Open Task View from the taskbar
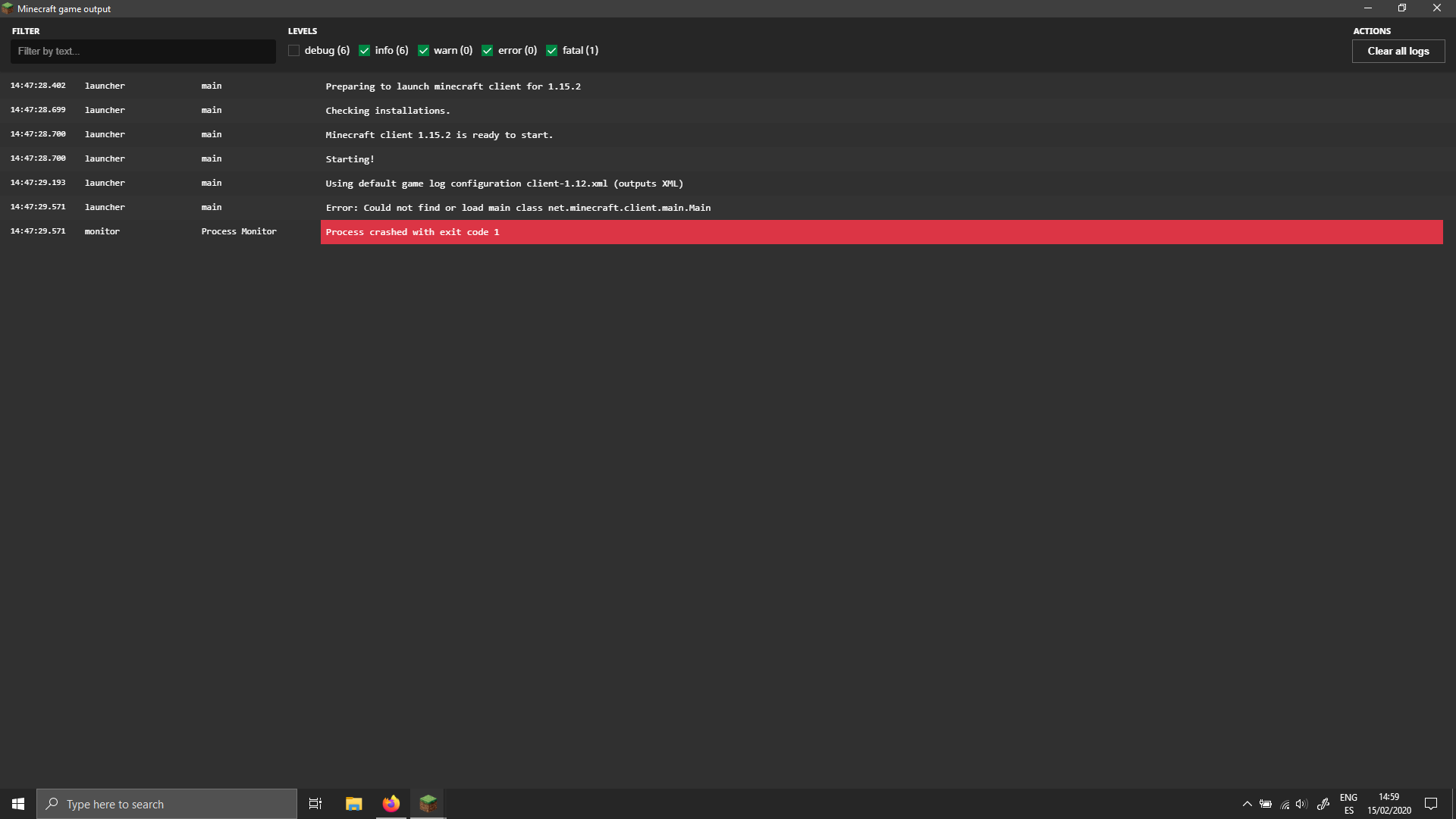This screenshot has width=1456, height=819. coord(315,804)
